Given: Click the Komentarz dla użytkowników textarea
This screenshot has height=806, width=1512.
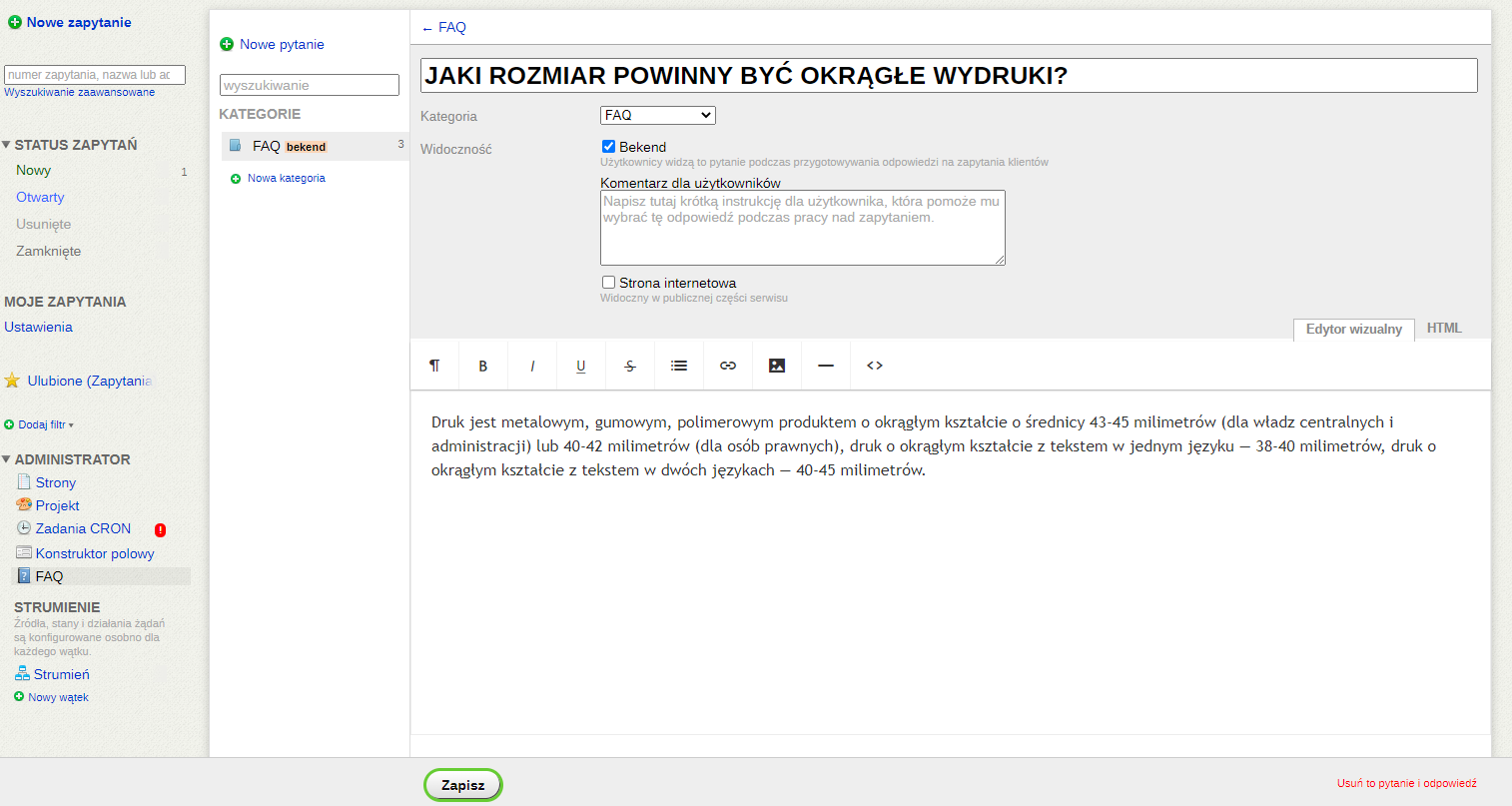Looking at the screenshot, I should coord(803,228).
